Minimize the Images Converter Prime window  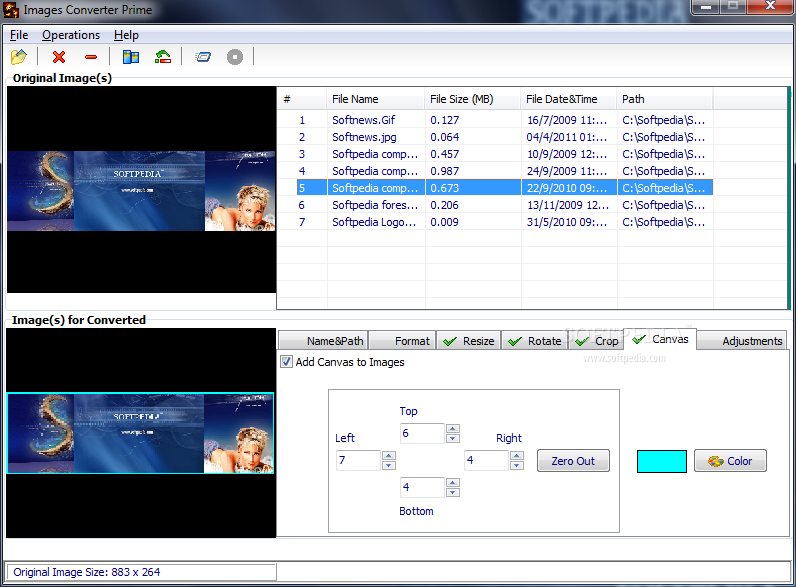(x=706, y=7)
